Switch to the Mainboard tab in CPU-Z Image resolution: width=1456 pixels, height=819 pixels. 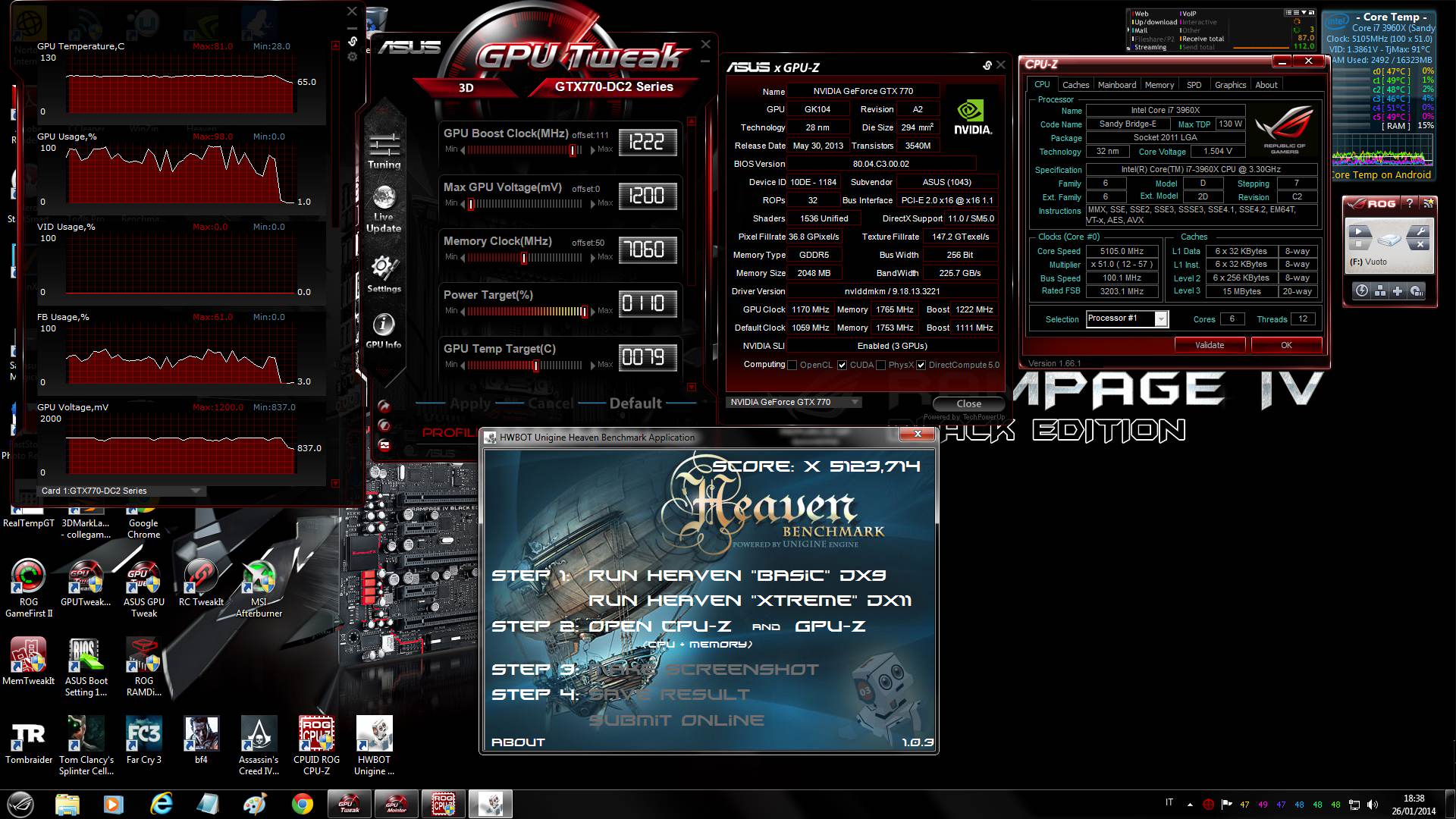(1117, 85)
